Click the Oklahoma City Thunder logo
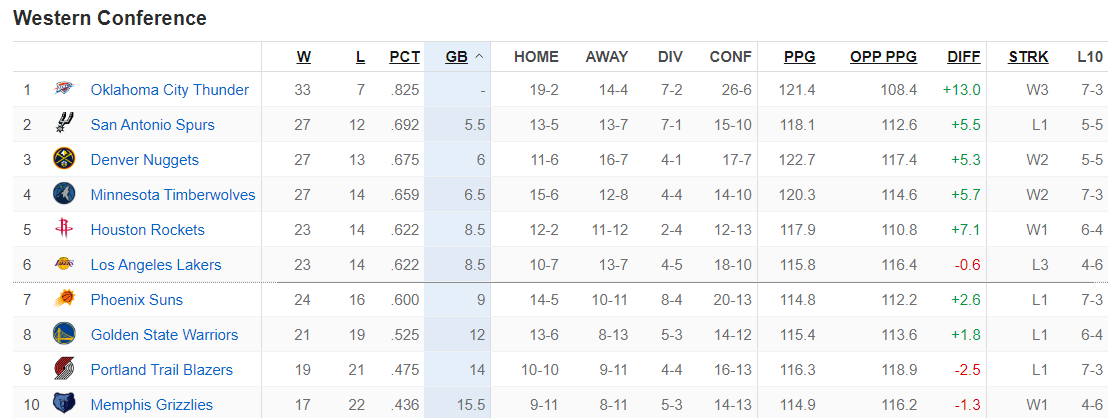 coord(64,90)
